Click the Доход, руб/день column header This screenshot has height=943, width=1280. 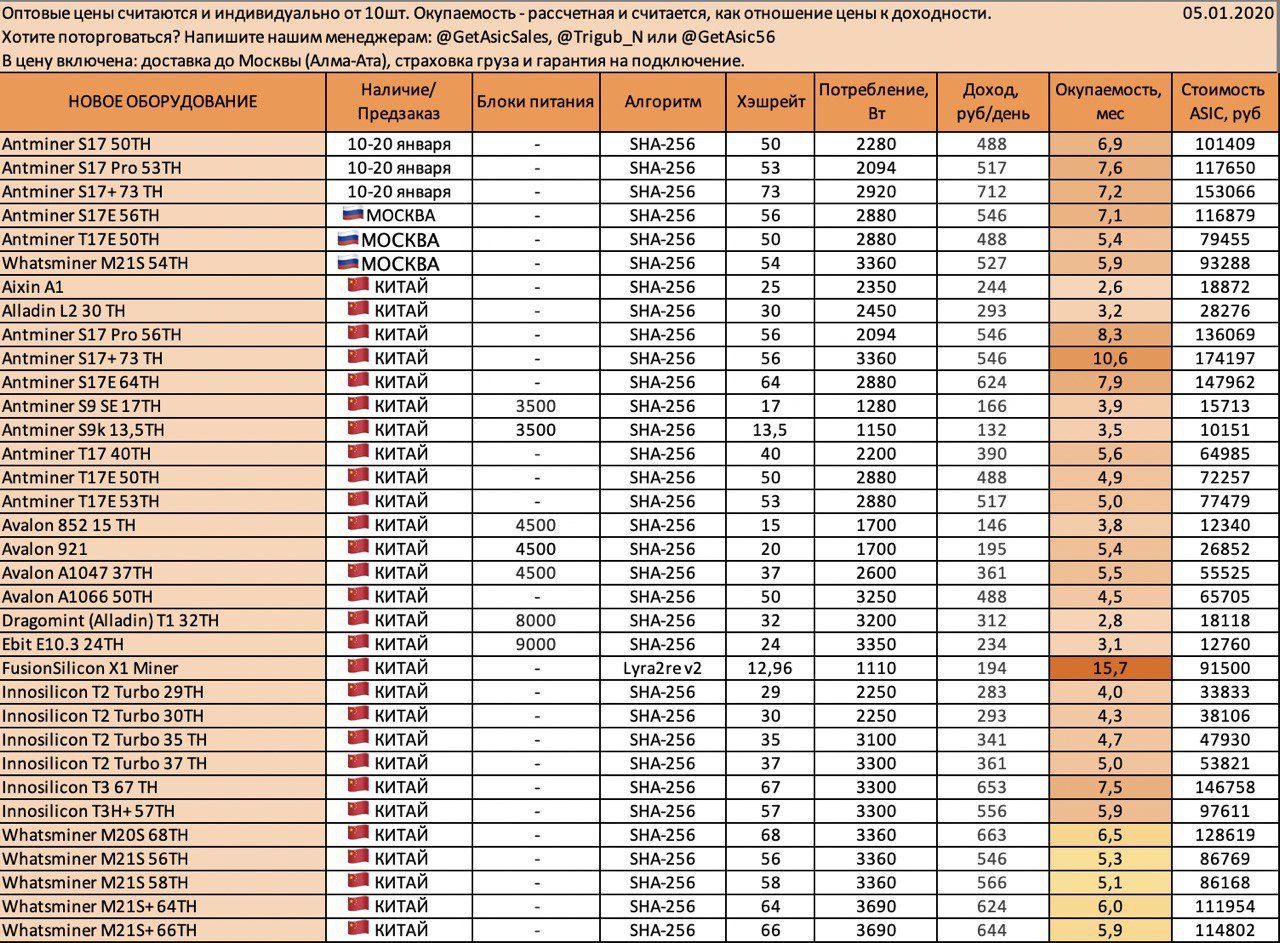(991, 102)
